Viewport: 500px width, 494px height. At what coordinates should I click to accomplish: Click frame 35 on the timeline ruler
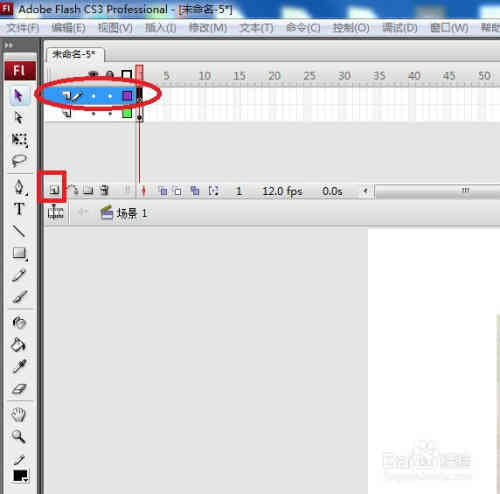coord(379,76)
